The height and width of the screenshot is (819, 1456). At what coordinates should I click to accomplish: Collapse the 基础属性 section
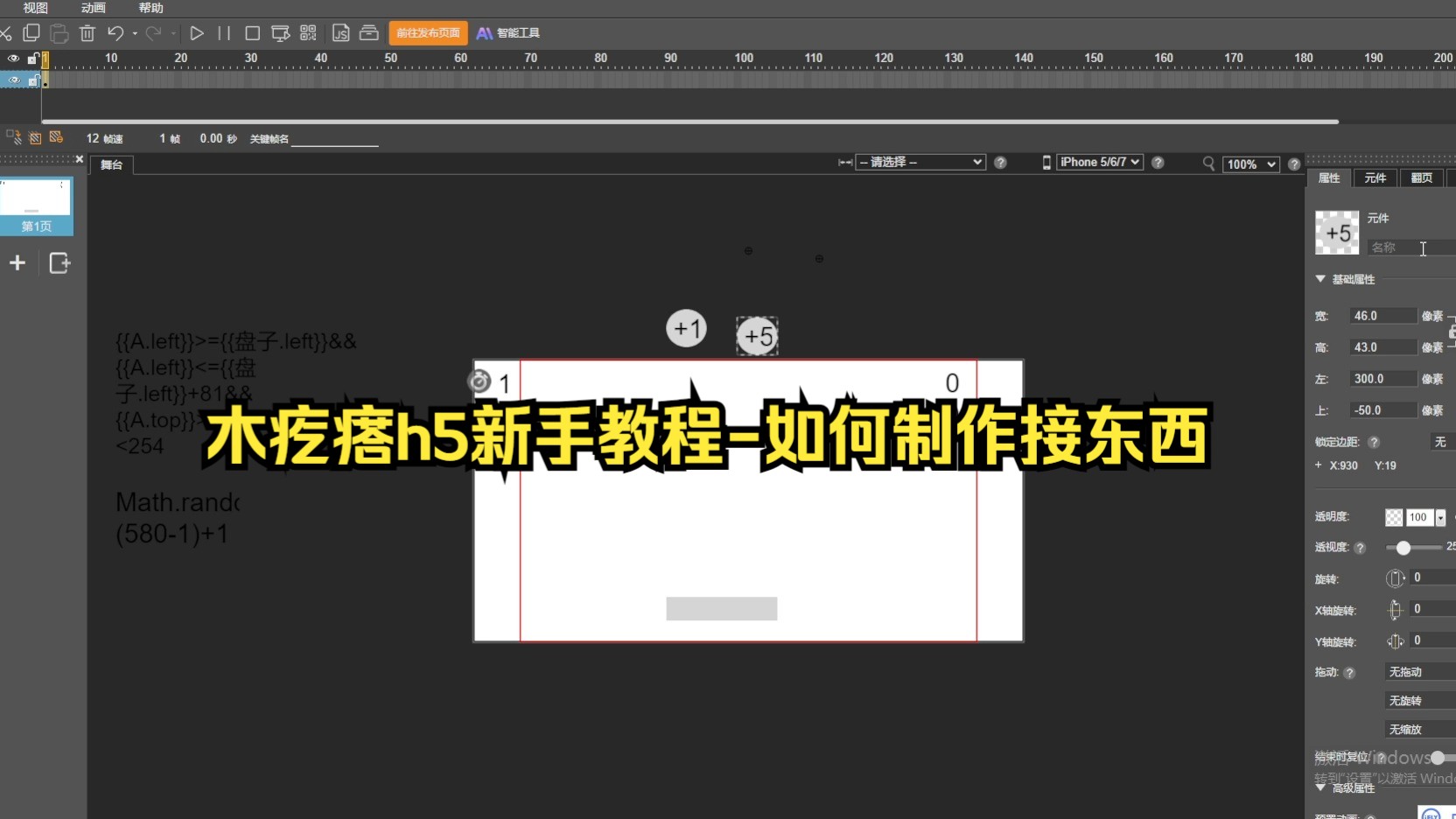point(1320,279)
